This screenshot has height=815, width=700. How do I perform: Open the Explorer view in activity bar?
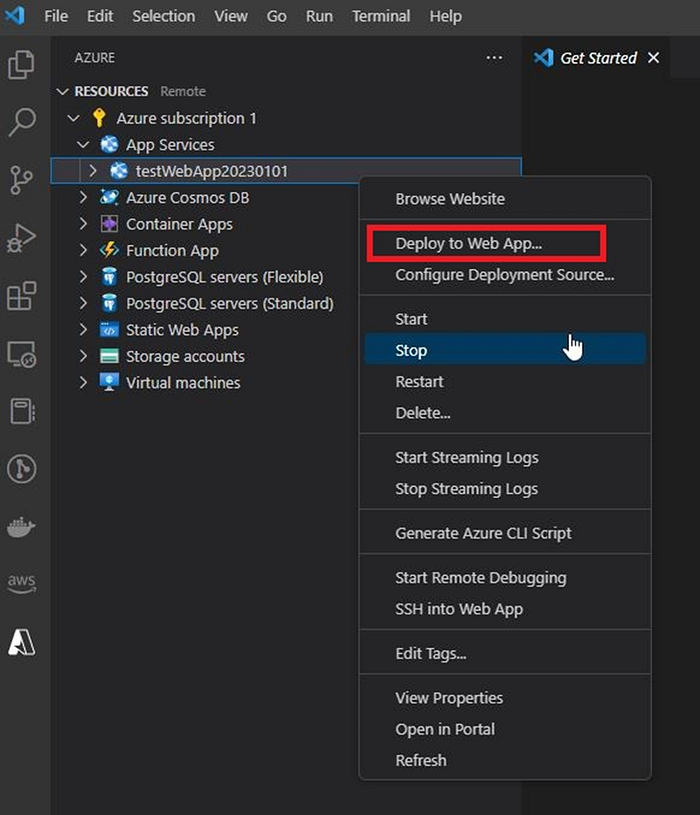21,65
